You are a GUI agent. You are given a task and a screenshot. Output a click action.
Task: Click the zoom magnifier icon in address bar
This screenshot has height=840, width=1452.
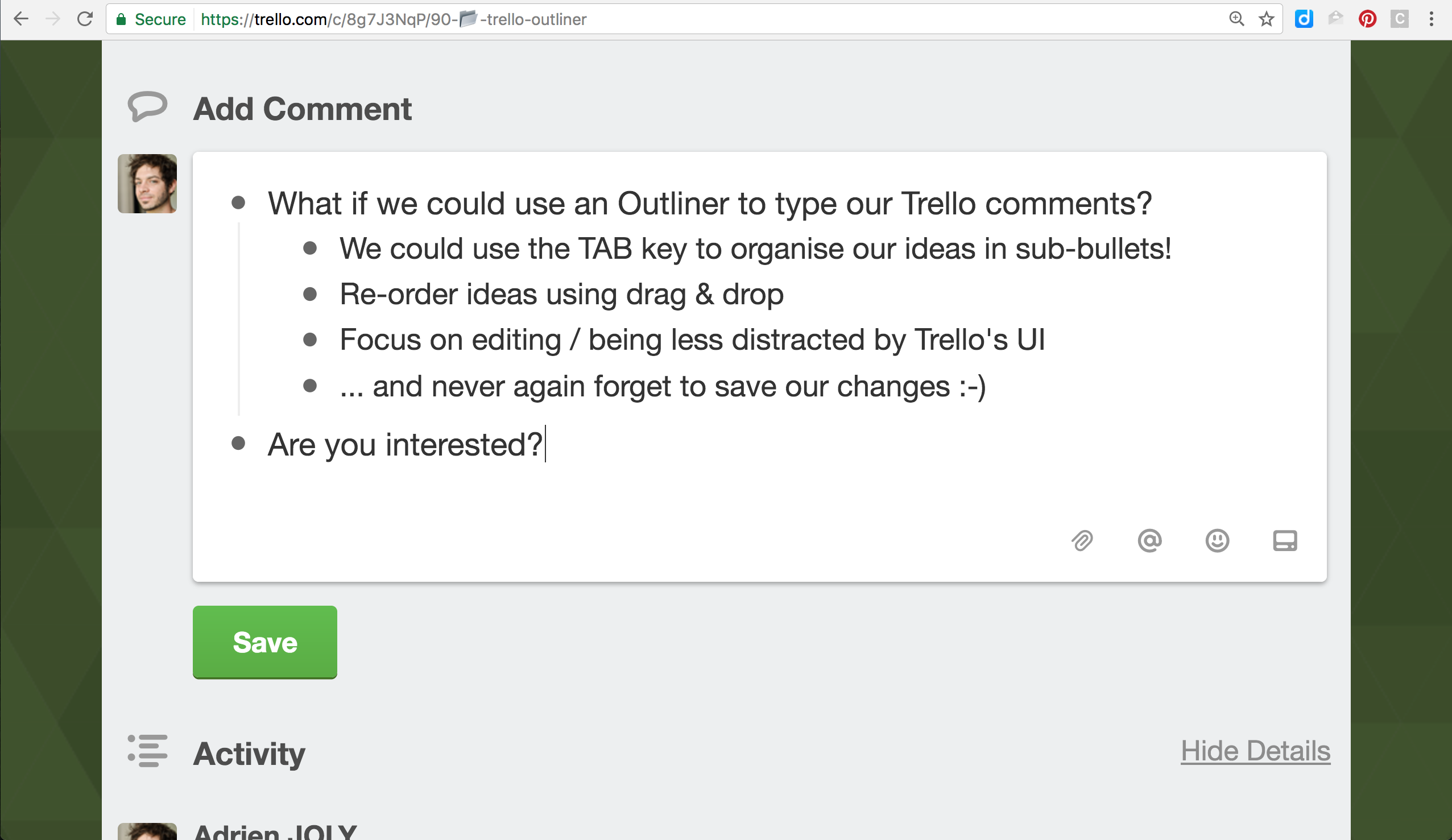pos(1236,19)
